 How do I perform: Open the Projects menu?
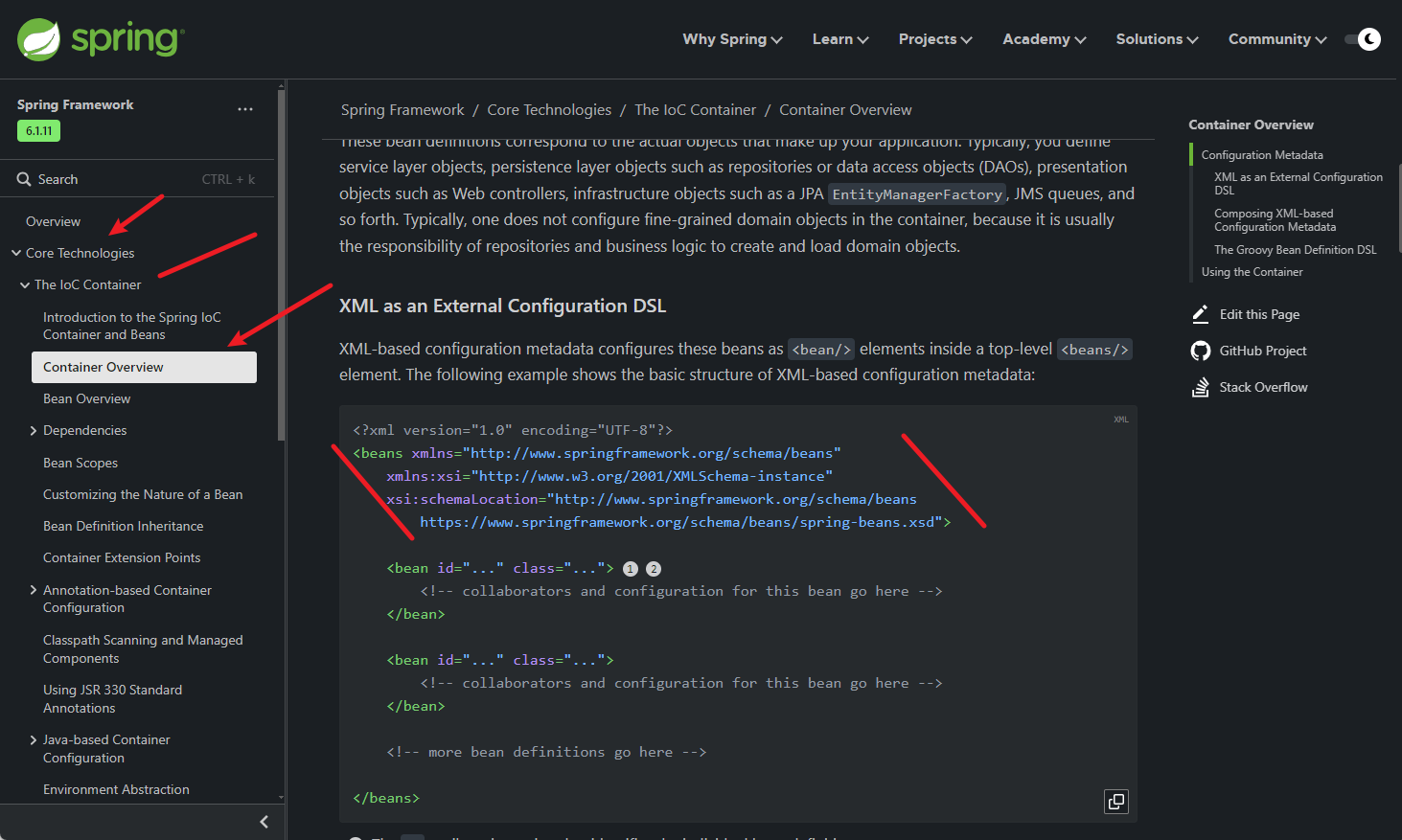point(935,39)
